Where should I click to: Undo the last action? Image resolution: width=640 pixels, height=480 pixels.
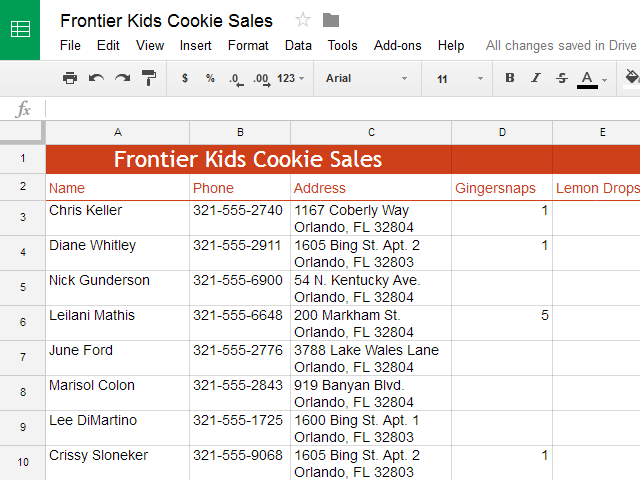(x=96, y=78)
